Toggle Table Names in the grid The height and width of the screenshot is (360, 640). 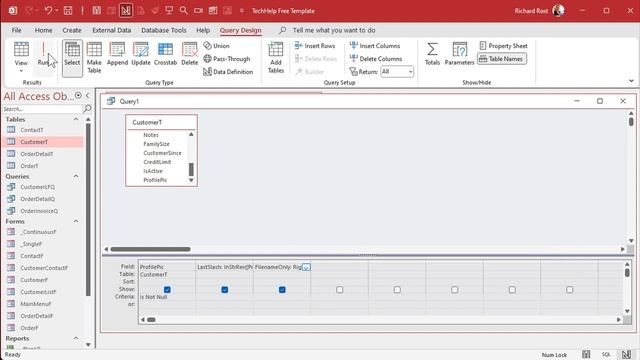tap(502, 59)
